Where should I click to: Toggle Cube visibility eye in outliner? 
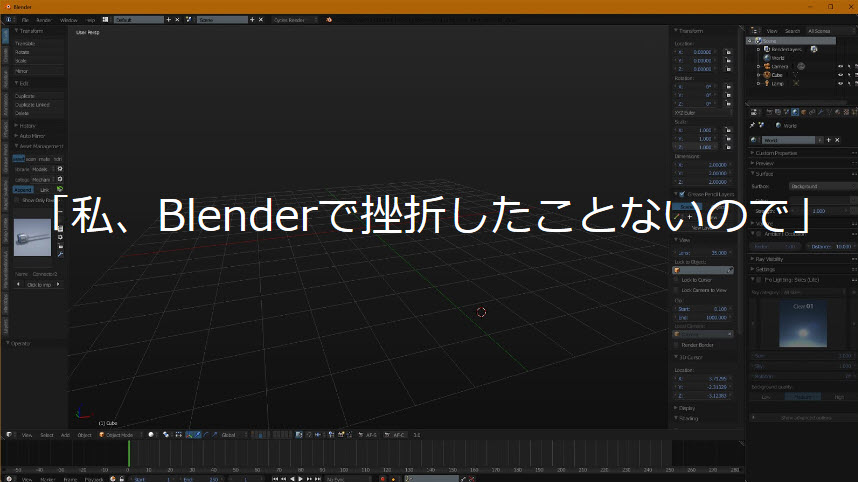tap(840, 75)
